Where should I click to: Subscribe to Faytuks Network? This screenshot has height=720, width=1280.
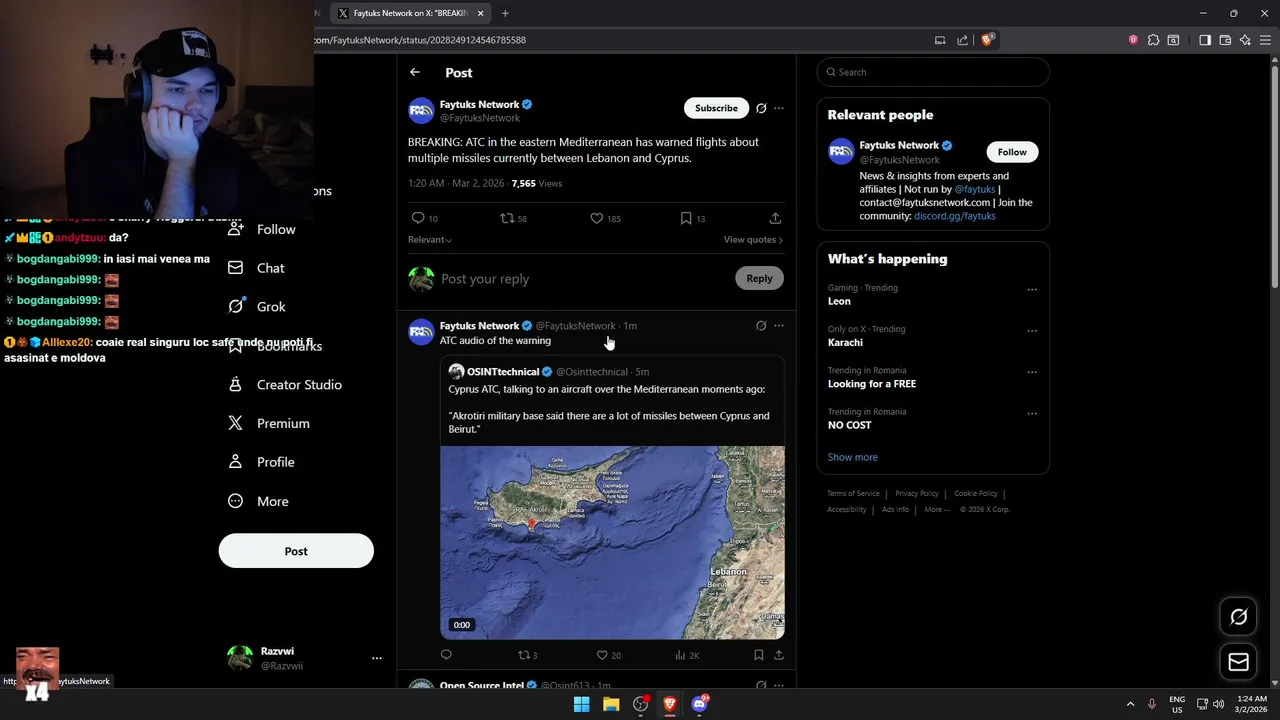pyautogui.click(x=716, y=108)
